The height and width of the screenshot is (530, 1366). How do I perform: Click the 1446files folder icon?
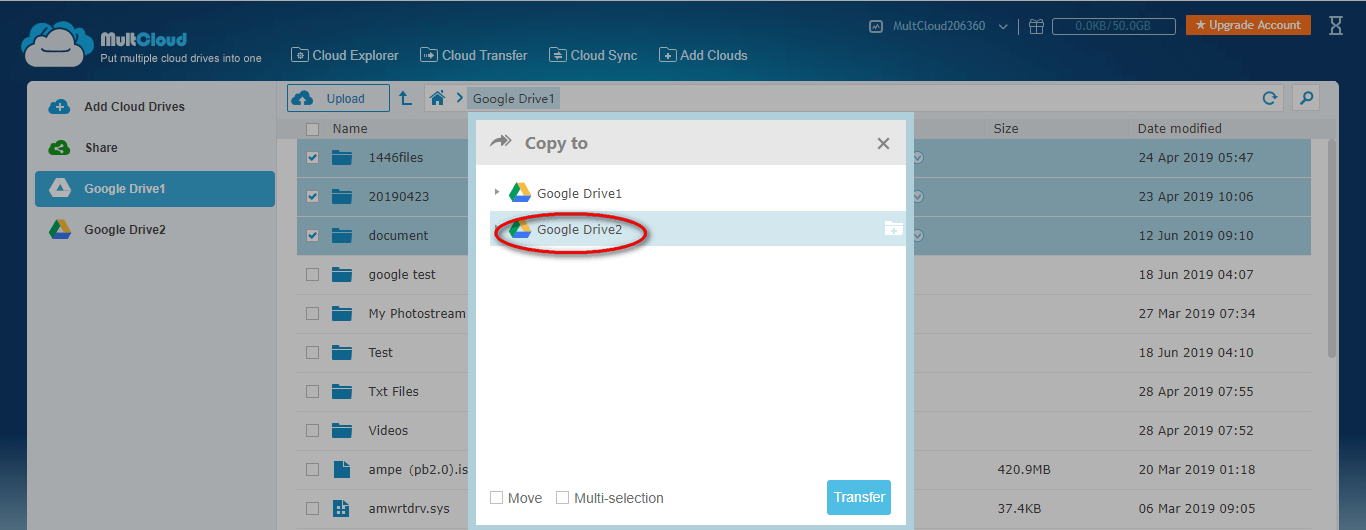343,158
